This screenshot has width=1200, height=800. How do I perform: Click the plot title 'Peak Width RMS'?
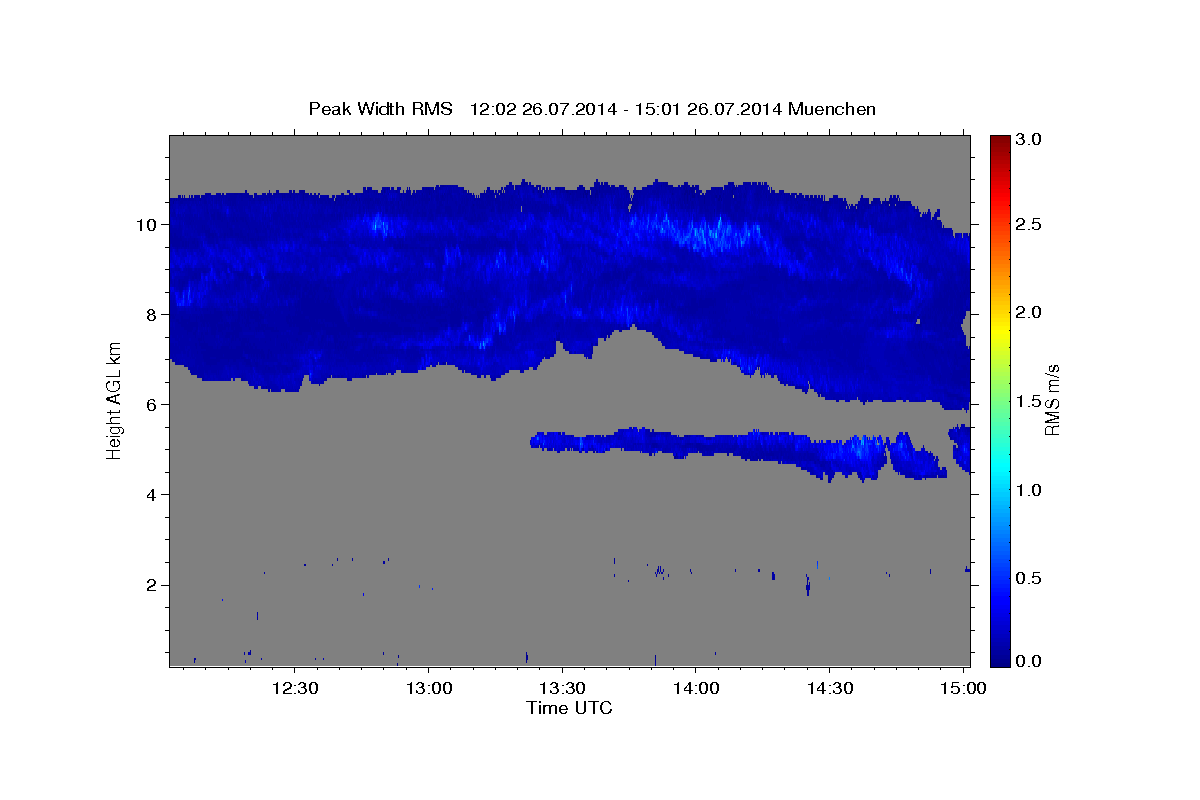tap(381, 109)
